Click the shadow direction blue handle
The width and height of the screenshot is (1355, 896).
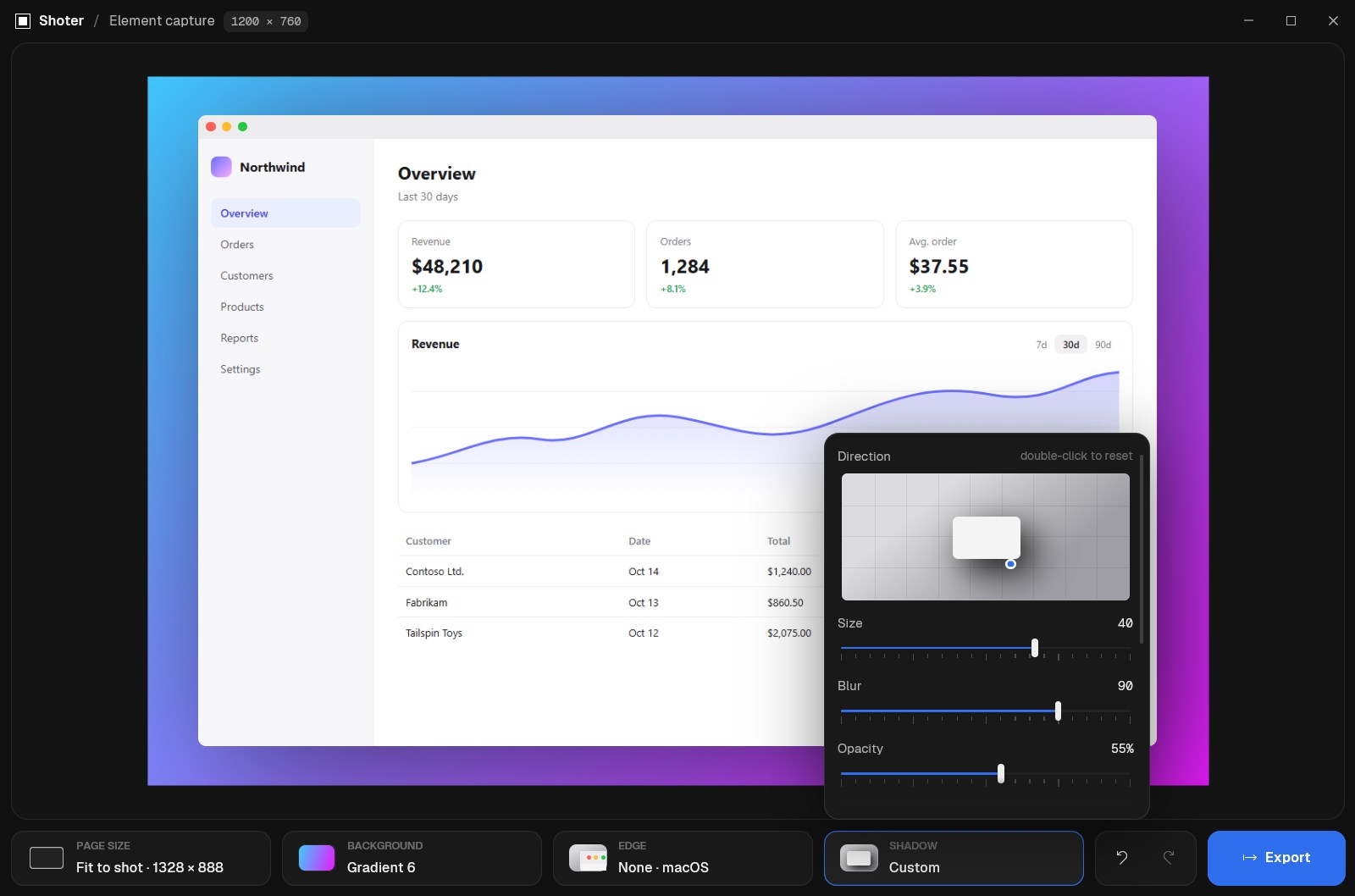coord(1010,564)
